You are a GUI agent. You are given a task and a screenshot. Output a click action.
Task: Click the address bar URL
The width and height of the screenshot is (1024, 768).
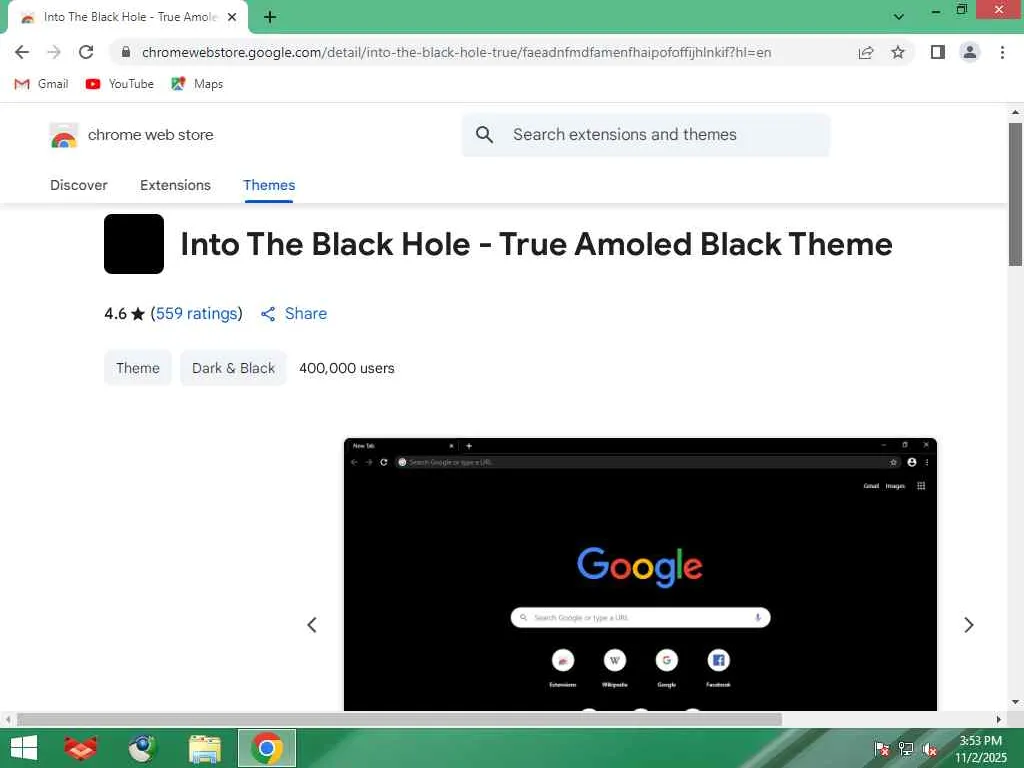[x=456, y=52]
